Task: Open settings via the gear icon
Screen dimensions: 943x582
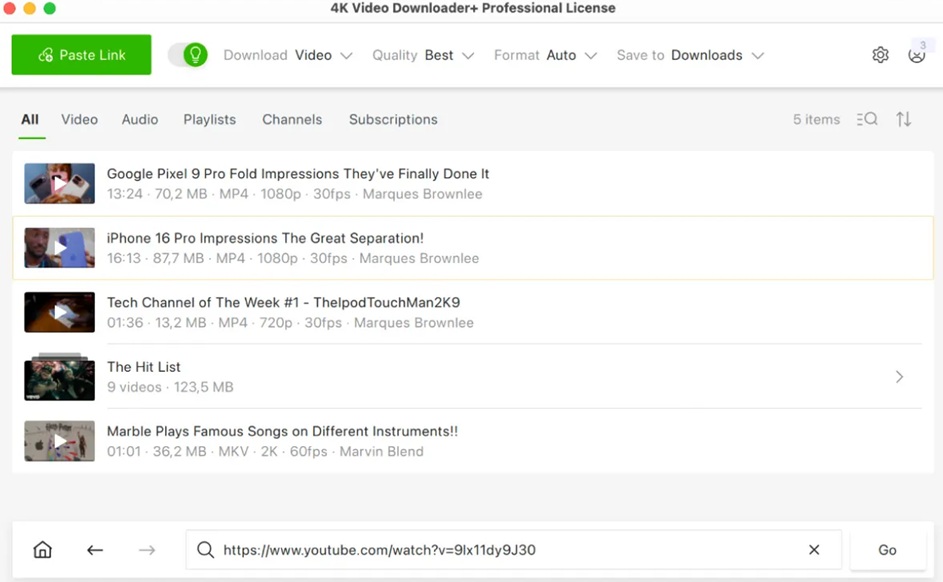Action: [880, 55]
